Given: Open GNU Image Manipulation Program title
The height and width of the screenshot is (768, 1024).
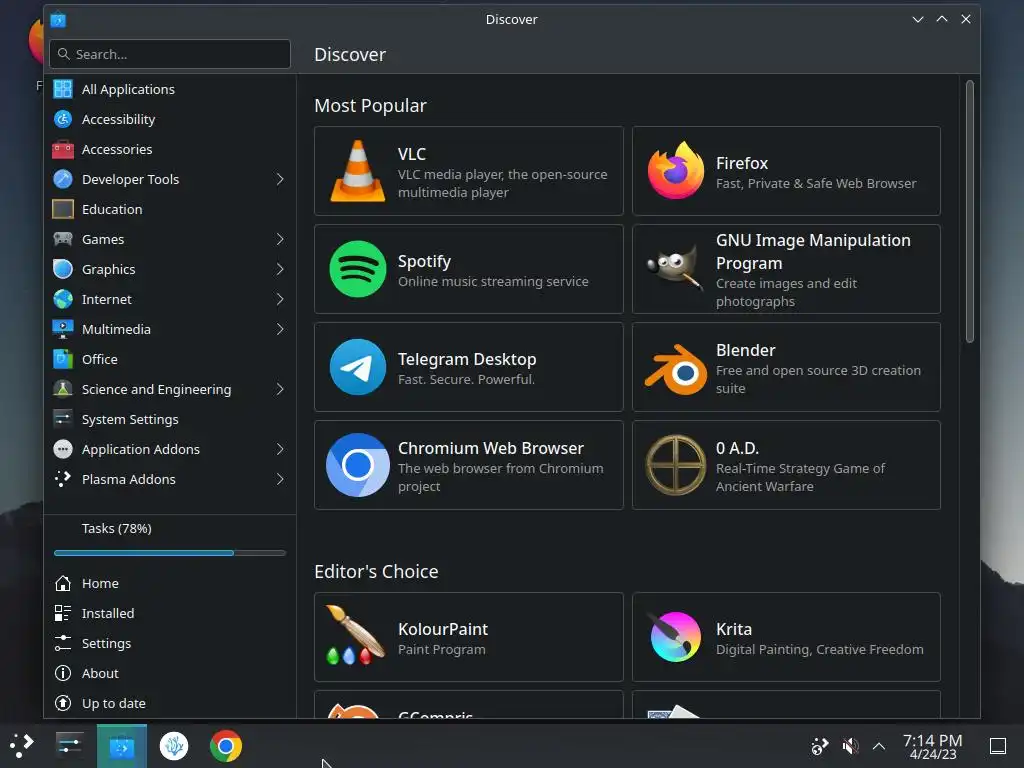Looking at the screenshot, I should (813, 251).
